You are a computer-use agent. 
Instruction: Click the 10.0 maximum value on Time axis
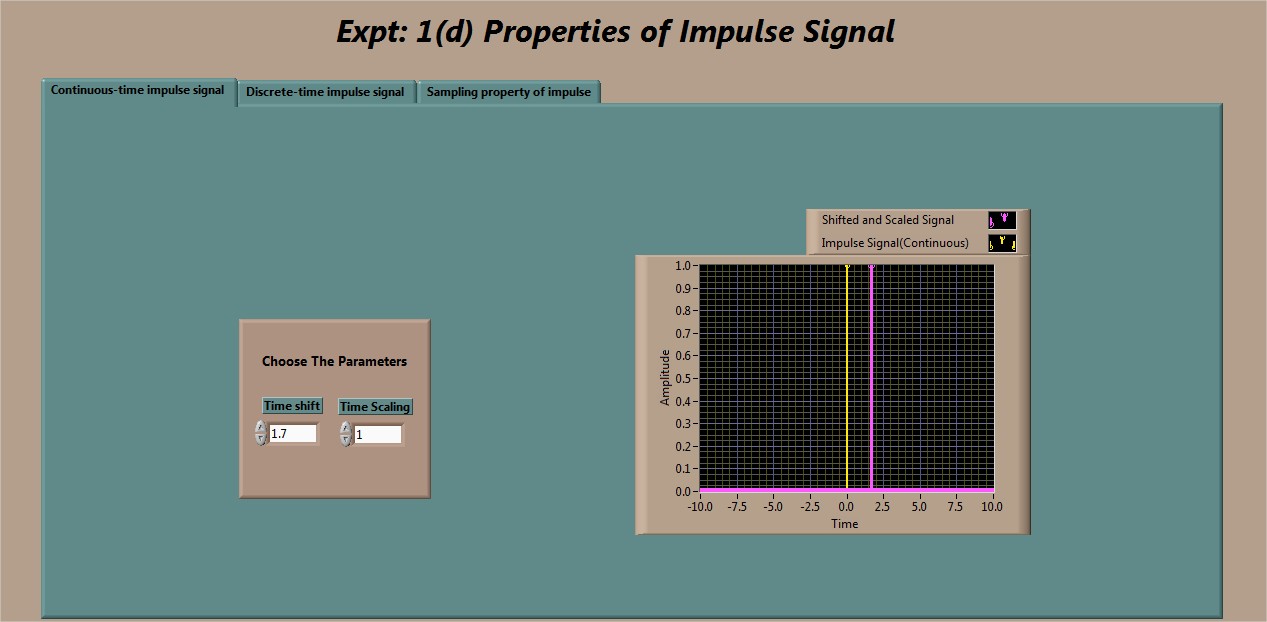point(992,507)
